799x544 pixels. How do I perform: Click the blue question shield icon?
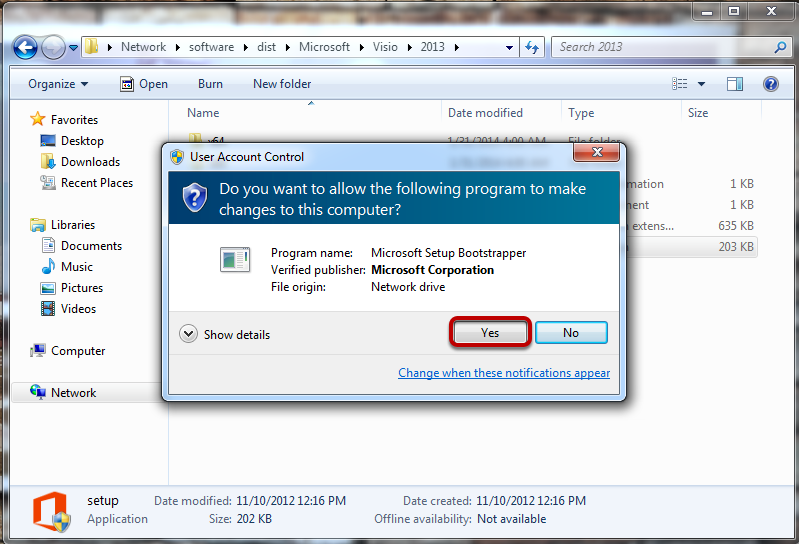coord(195,198)
